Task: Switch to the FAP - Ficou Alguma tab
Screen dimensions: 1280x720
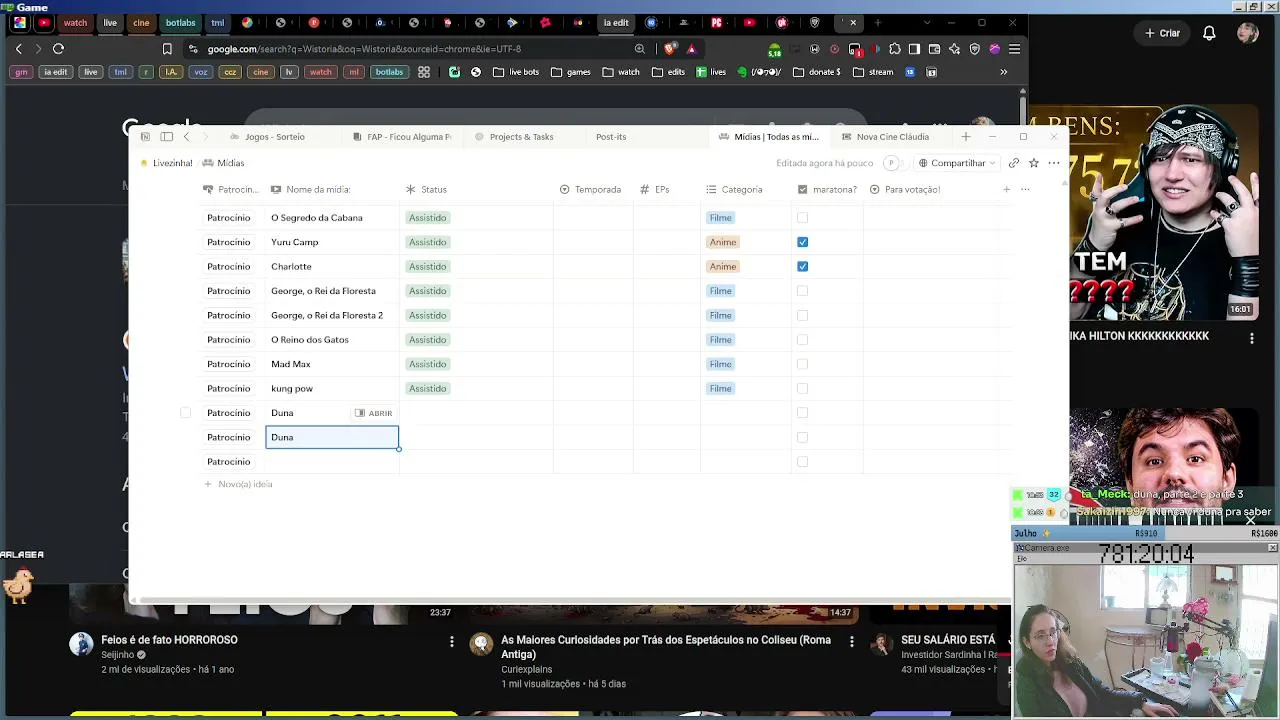Action: tap(402, 137)
